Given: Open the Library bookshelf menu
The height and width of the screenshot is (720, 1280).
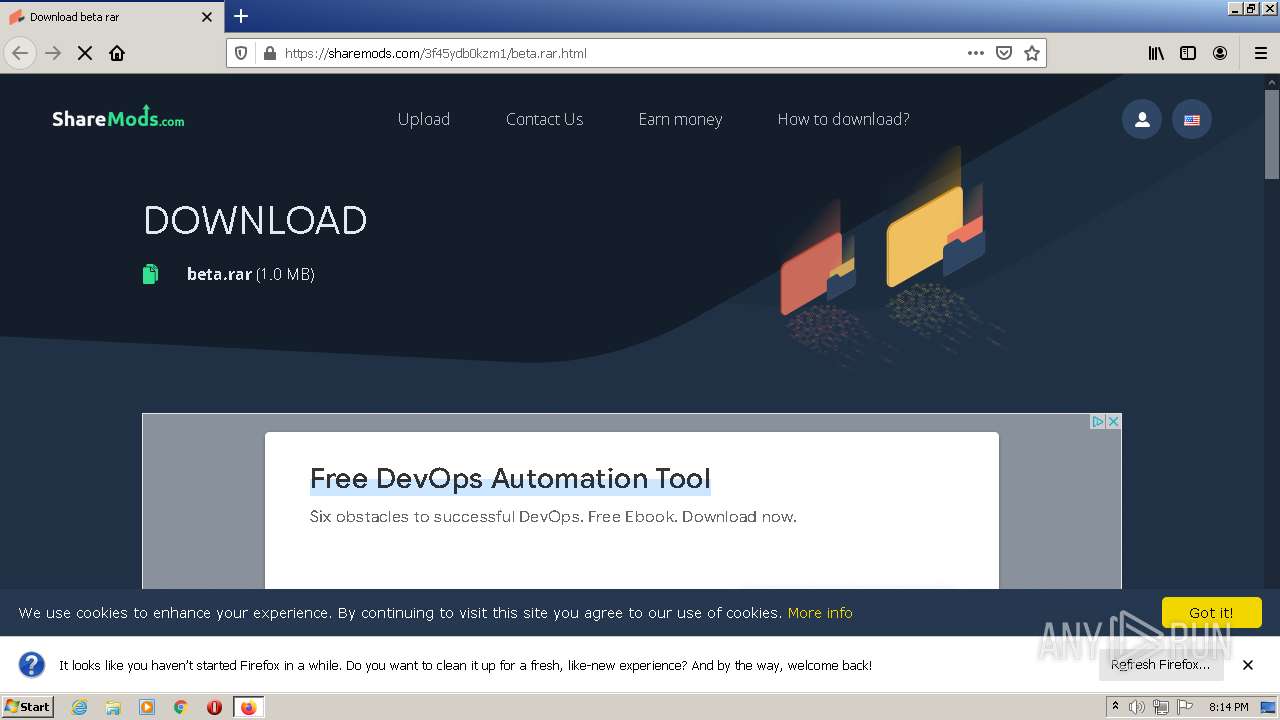Looking at the screenshot, I should [x=1156, y=53].
